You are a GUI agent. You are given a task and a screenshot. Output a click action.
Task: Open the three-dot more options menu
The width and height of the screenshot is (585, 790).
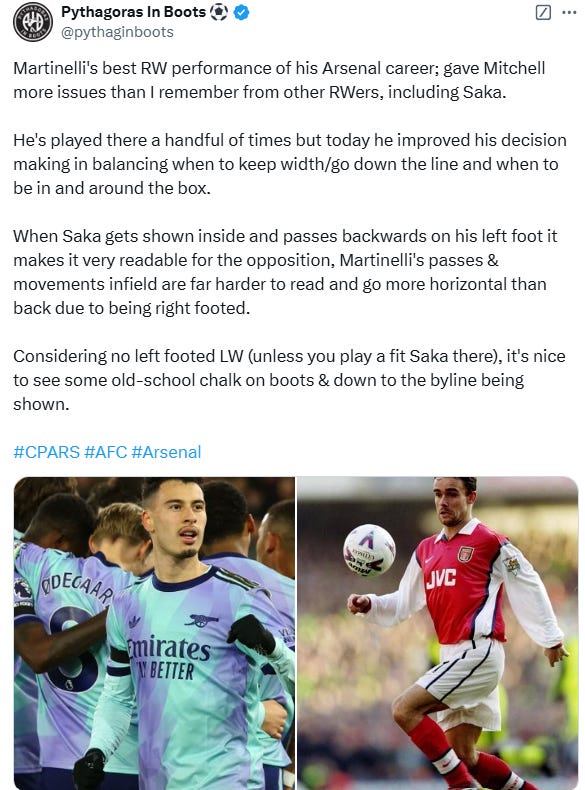[x=569, y=13]
